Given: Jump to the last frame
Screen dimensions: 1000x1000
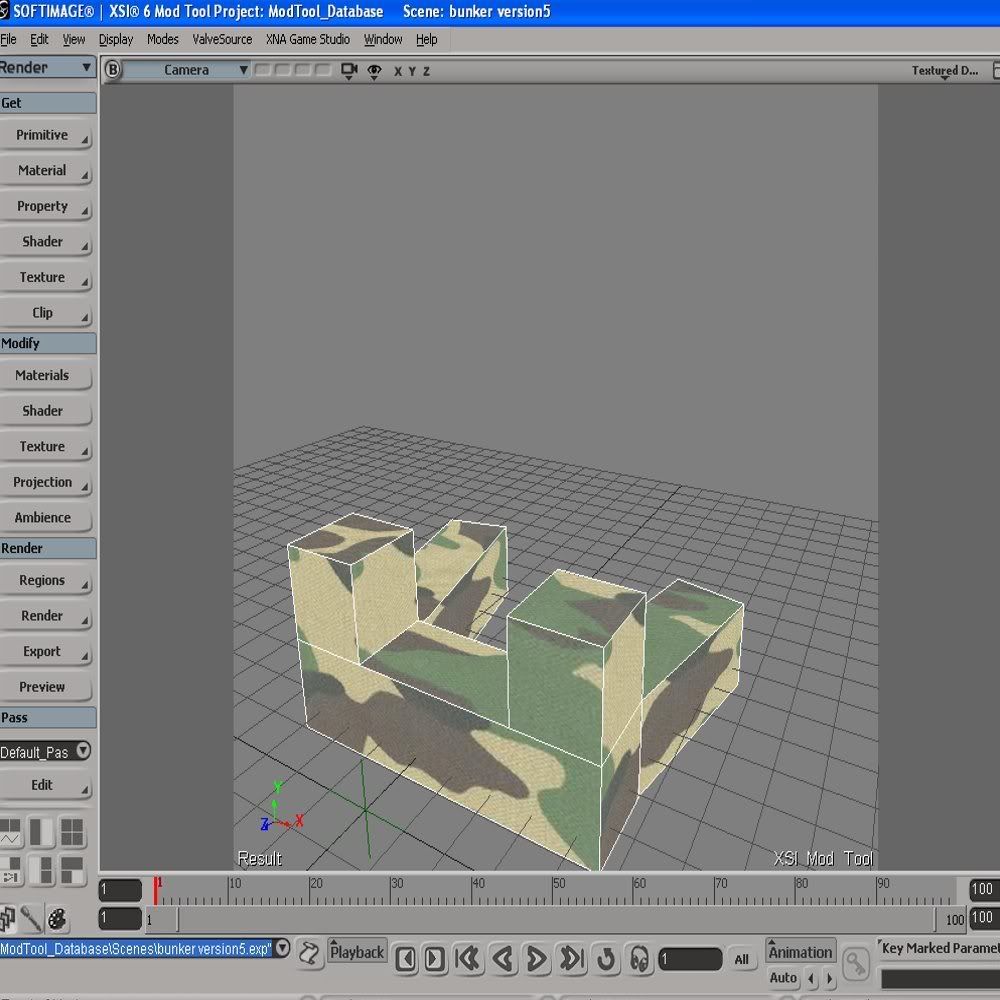Looking at the screenshot, I should pos(571,959).
